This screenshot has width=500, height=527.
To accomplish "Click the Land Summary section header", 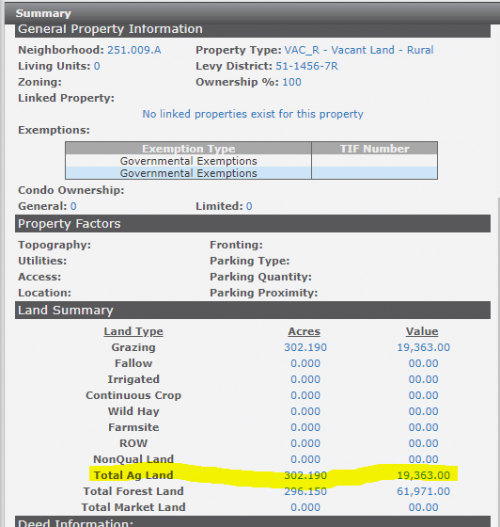I will (253, 310).
